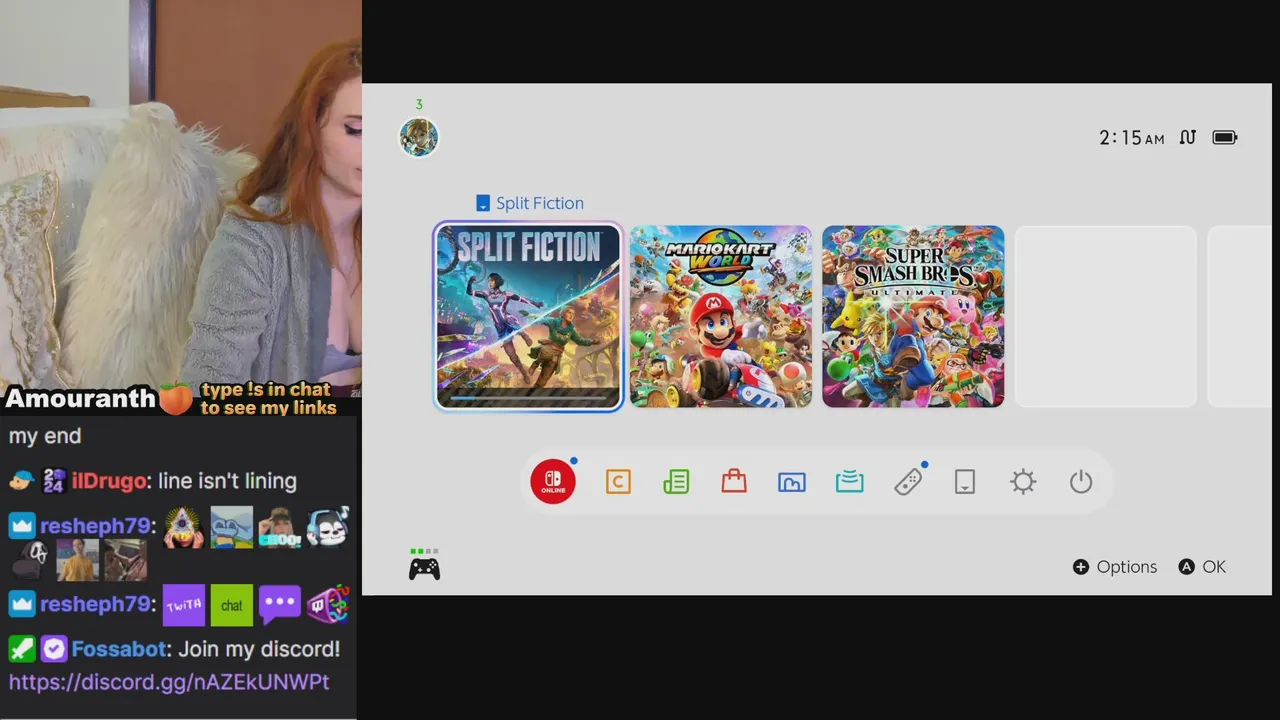1280x720 pixels.
Task: Click the Split Fiction progress bar
Action: (528, 397)
